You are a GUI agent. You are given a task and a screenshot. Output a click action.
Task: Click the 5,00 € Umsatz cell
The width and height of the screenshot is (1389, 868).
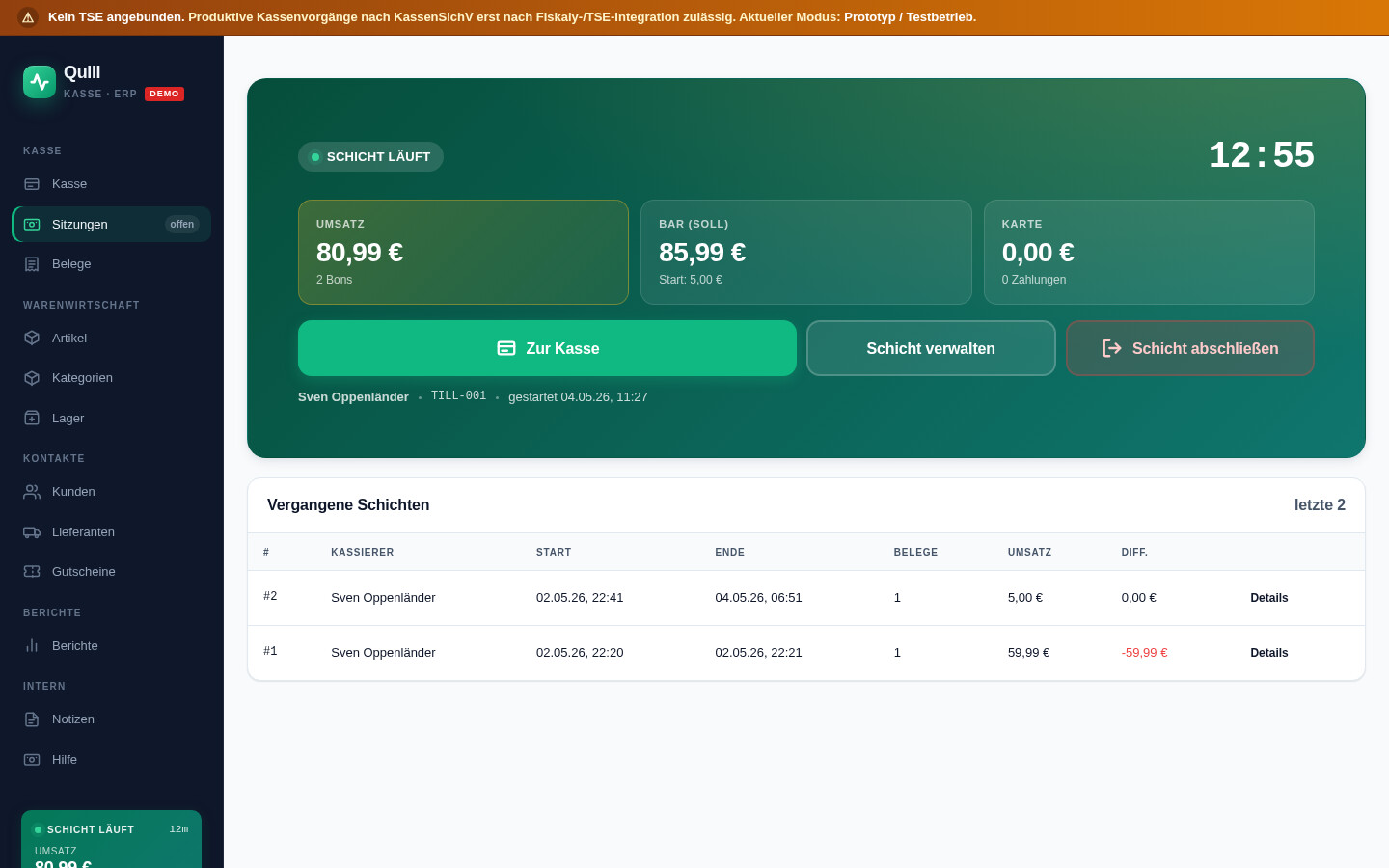pos(1025,598)
